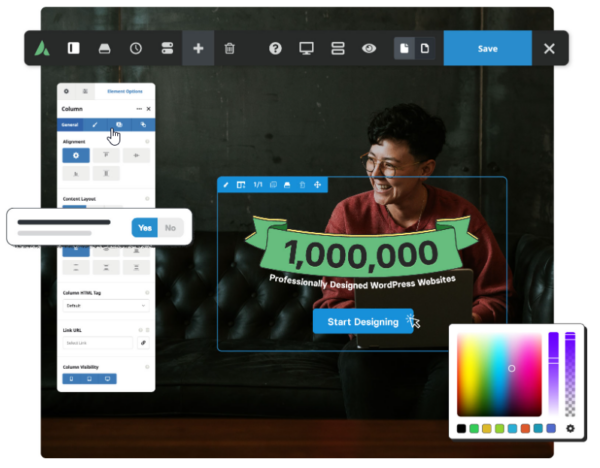Screen dimensions: 600x468
Task: Select the center Alignment option
Action: click(x=136, y=155)
